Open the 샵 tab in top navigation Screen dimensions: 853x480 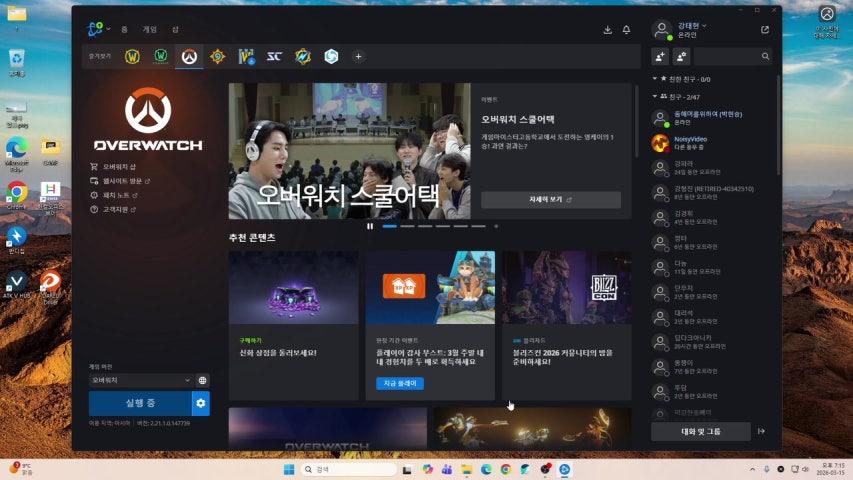pyautogui.click(x=175, y=30)
